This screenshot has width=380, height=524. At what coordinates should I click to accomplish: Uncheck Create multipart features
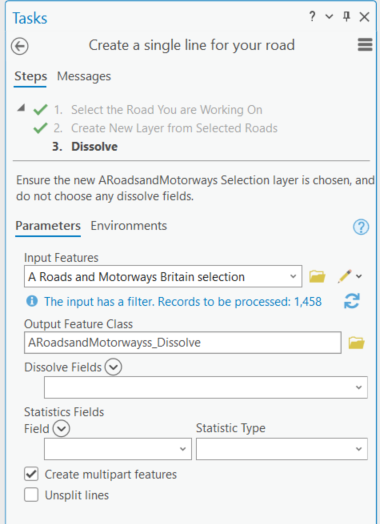click(x=31, y=474)
